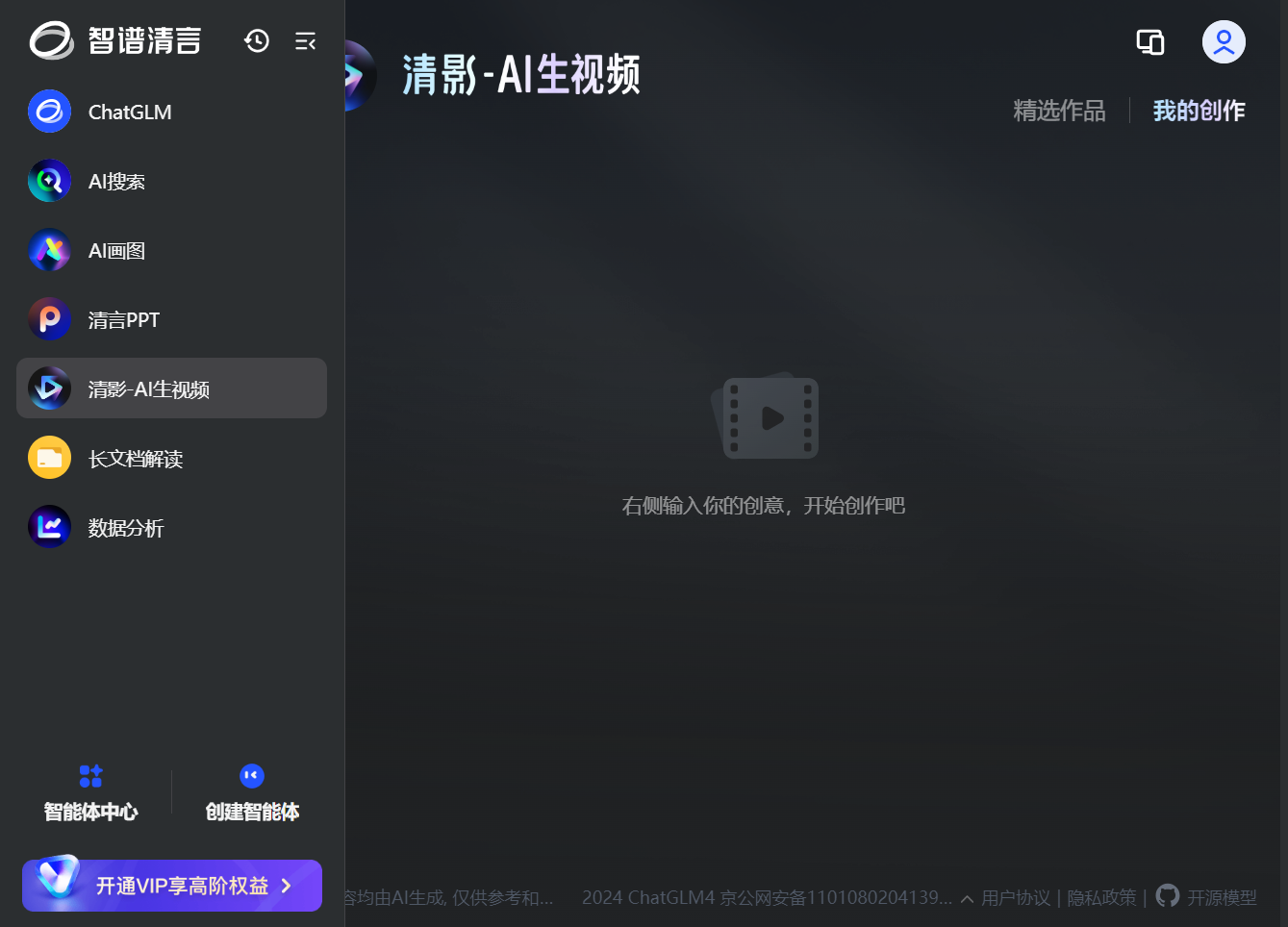
Task: Click the 数据分析 chart icon
Action: pyautogui.click(x=49, y=527)
